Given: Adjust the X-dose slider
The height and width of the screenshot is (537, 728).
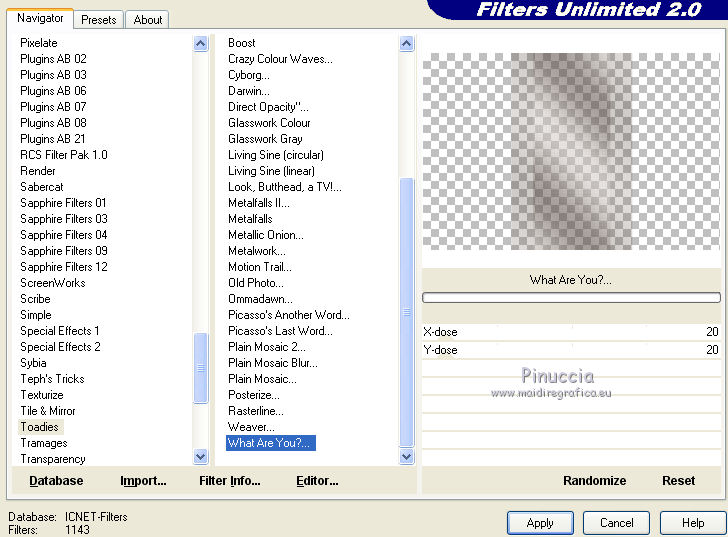Looking at the screenshot, I should click(x=571, y=332).
